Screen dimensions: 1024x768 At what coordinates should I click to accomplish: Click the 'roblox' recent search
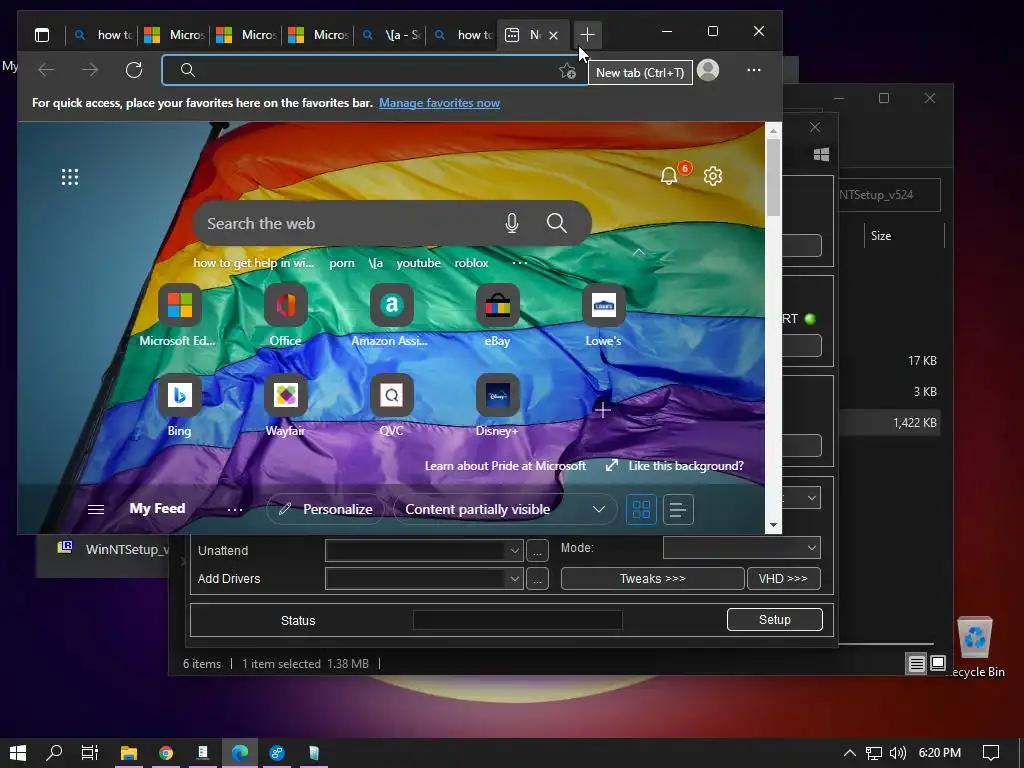(472, 263)
